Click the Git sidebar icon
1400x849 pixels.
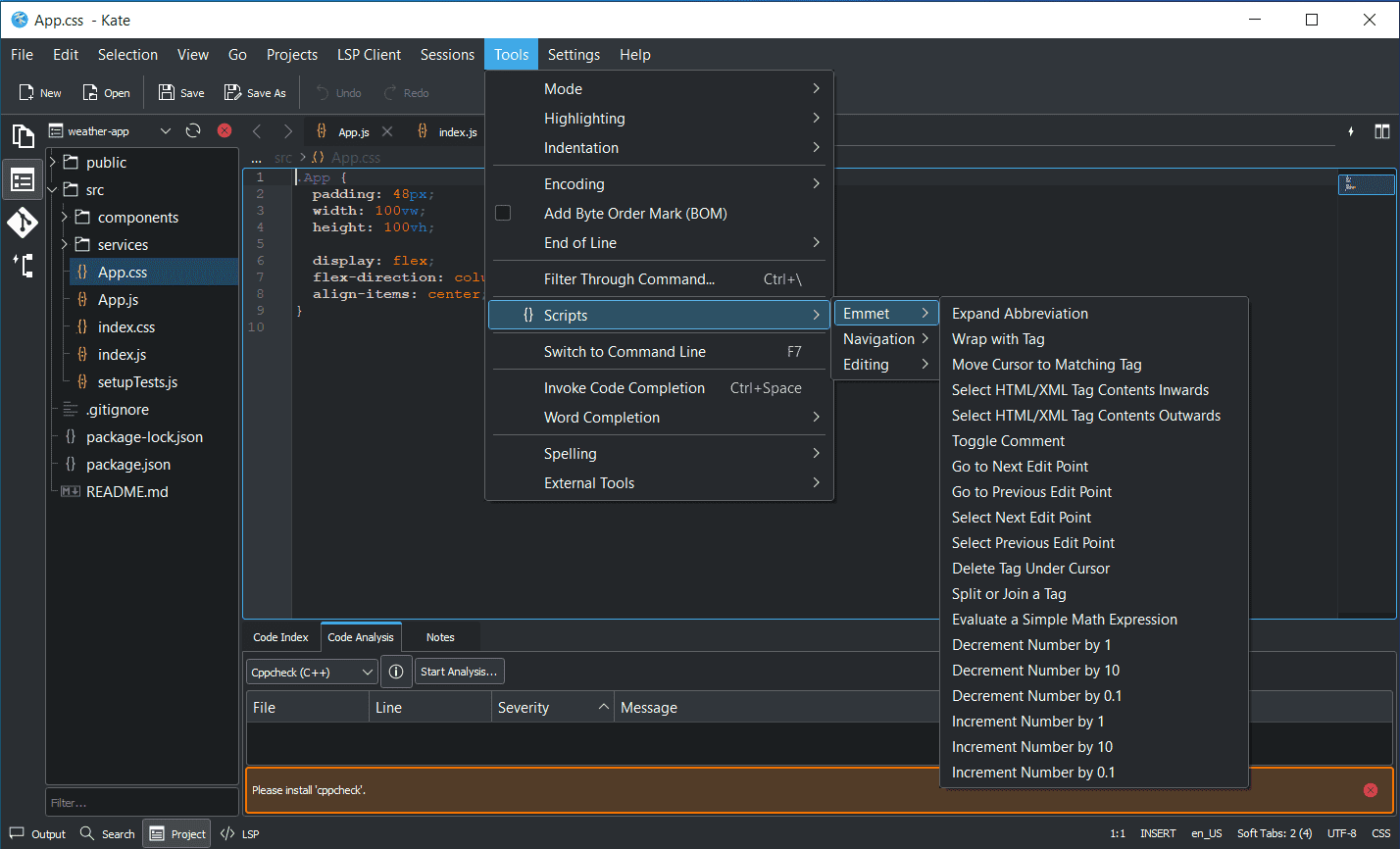[22, 223]
